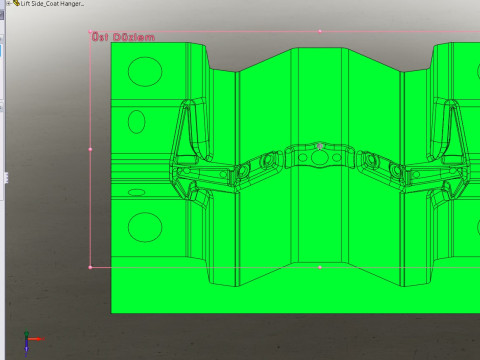Select the center circle of the middle bracket

319,158
